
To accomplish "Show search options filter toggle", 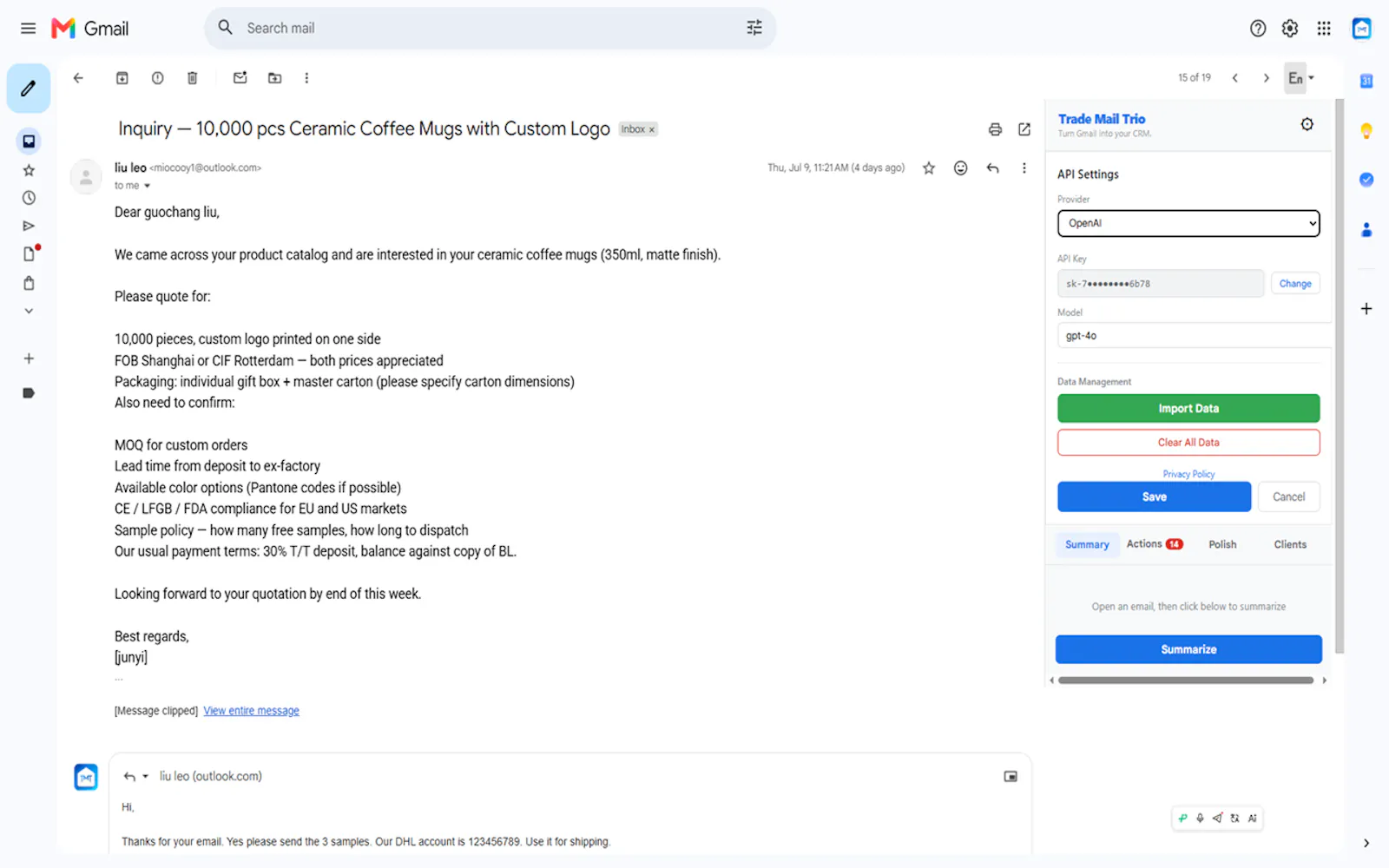I will pyautogui.click(x=754, y=28).
